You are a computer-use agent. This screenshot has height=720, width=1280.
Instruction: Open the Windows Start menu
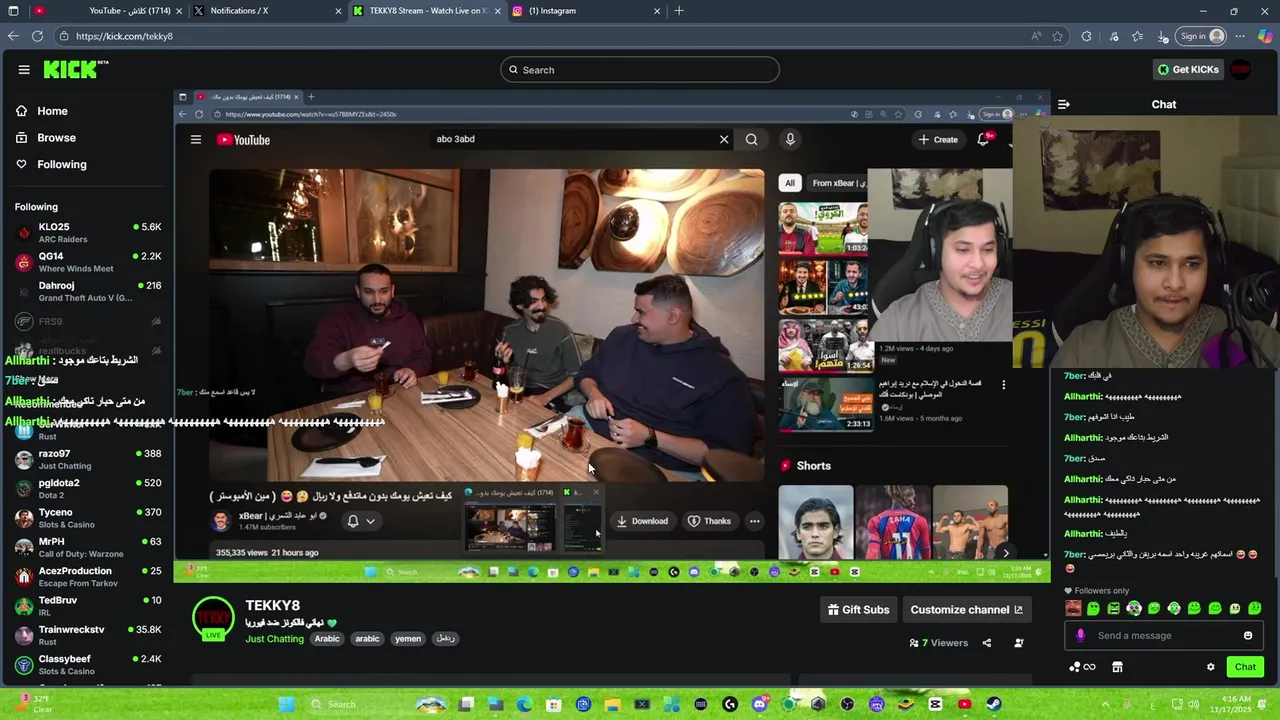click(x=286, y=704)
